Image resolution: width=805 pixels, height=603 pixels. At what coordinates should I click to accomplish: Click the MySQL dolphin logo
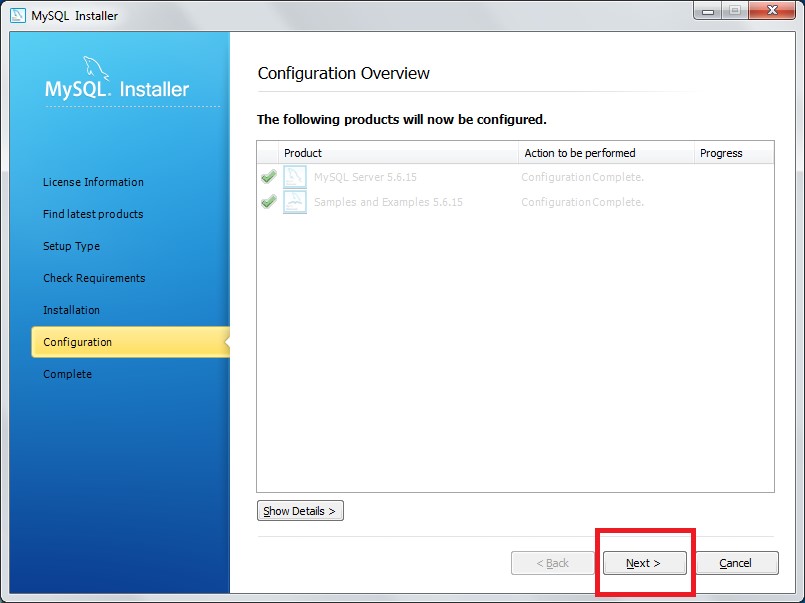(x=96, y=68)
